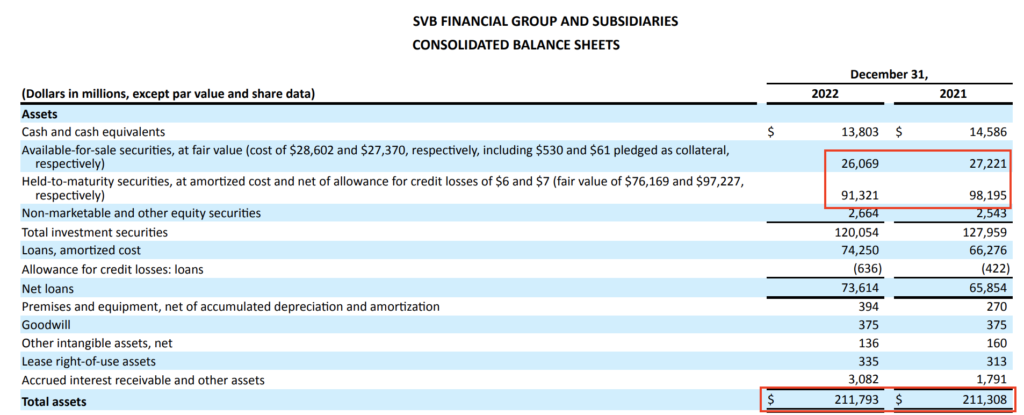Click the title 'SVB FINANCIAL GROUP AND SUBSIDIARIES'

pyautogui.click(x=545, y=22)
